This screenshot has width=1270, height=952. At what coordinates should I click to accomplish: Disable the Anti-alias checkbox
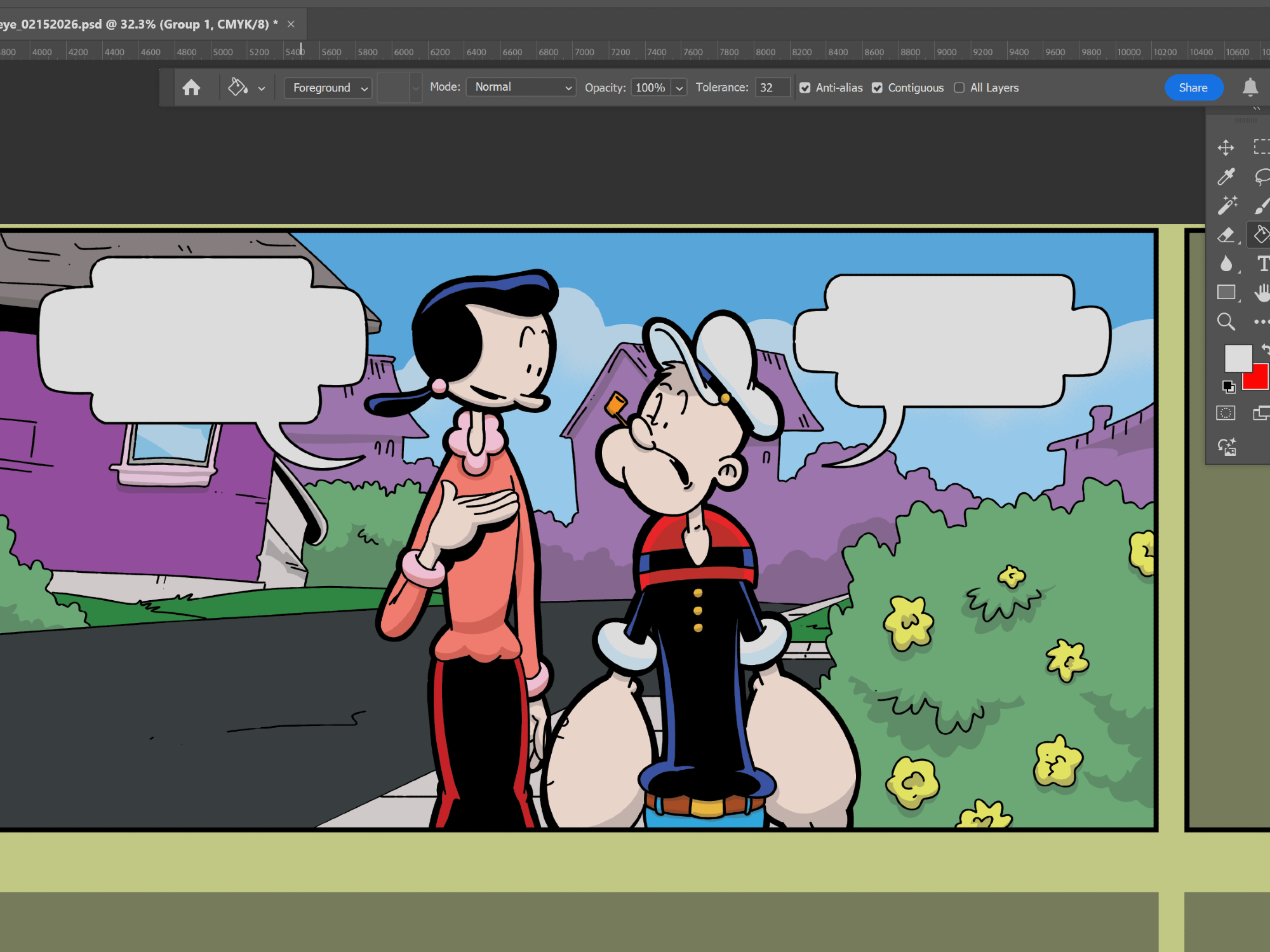tap(805, 88)
